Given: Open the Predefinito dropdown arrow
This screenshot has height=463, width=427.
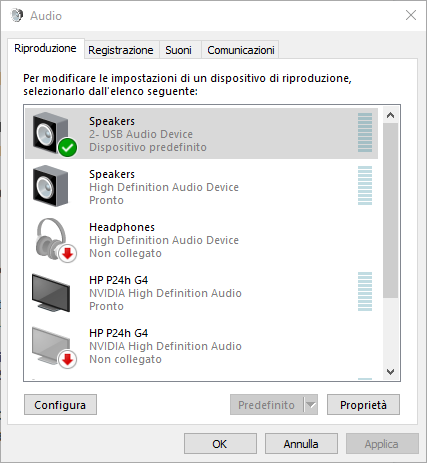Looking at the screenshot, I should coord(311,405).
